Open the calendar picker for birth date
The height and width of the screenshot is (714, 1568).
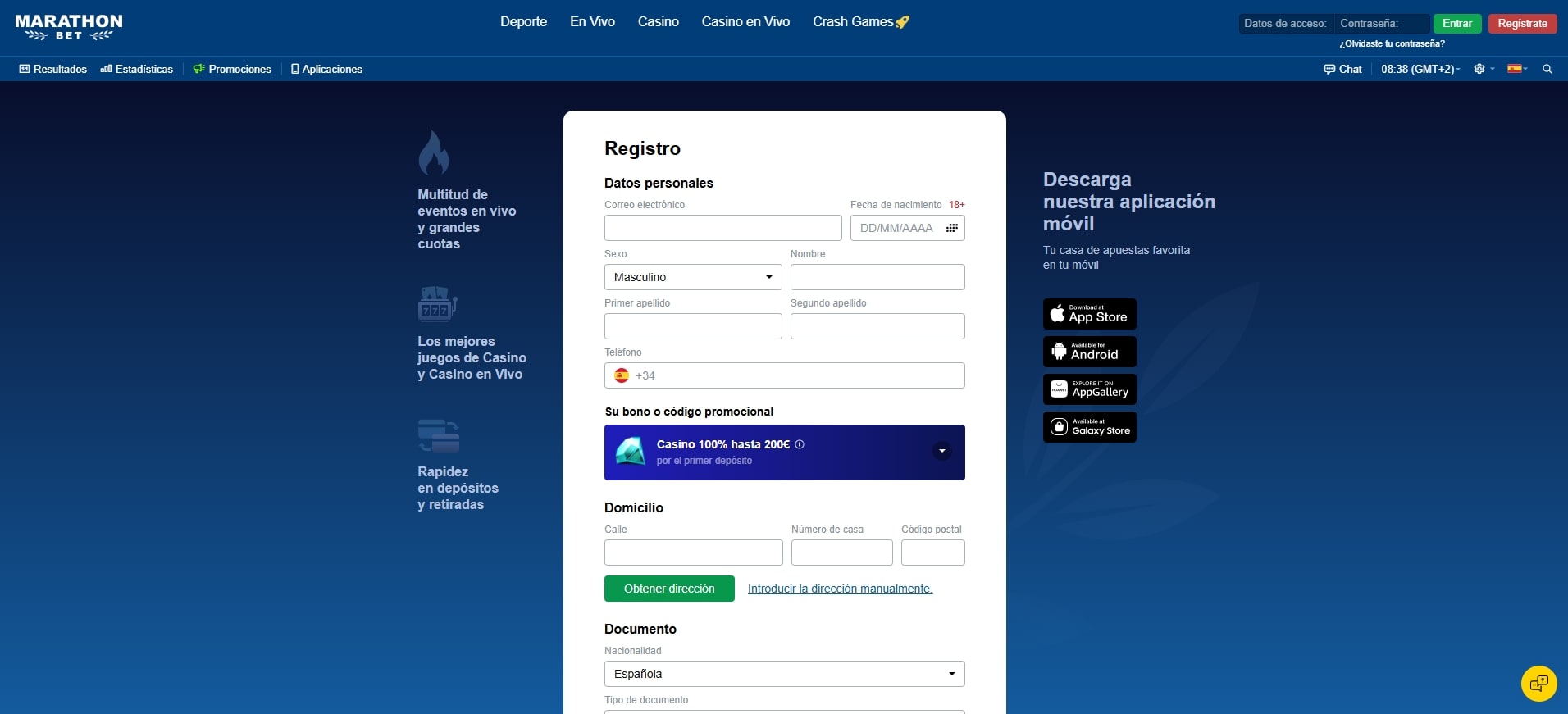[x=951, y=228]
